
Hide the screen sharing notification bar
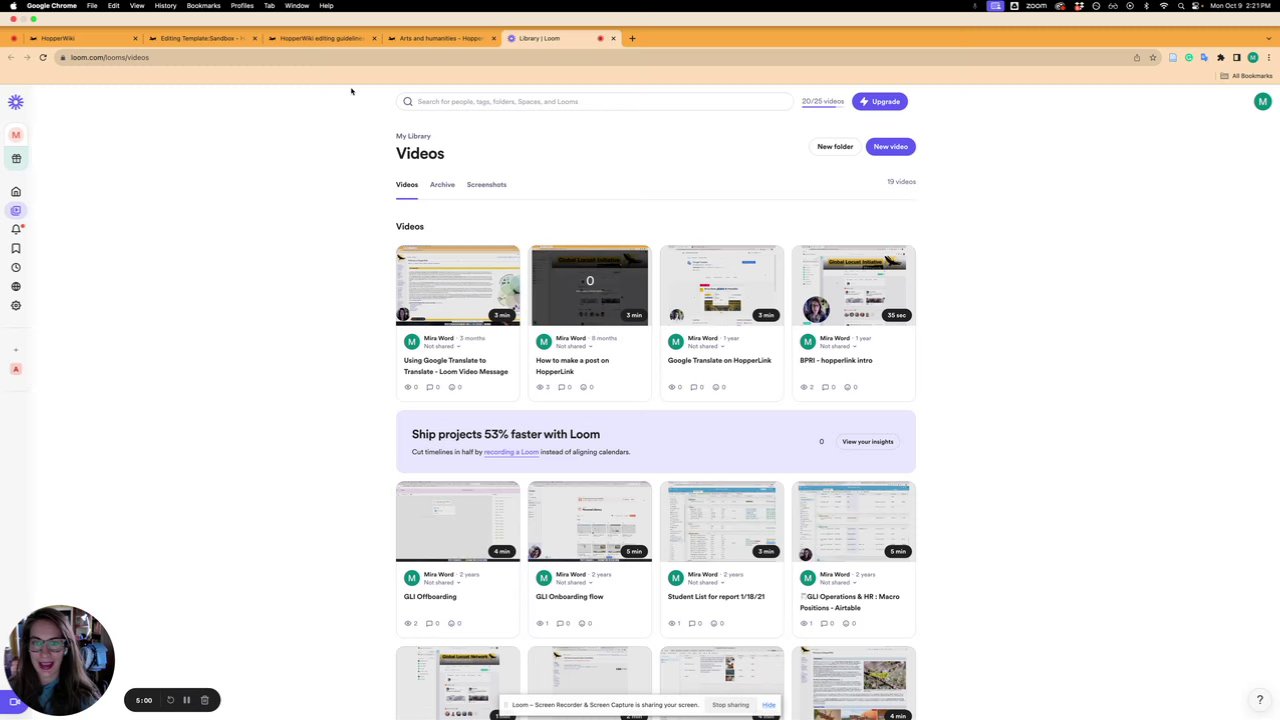coord(768,705)
